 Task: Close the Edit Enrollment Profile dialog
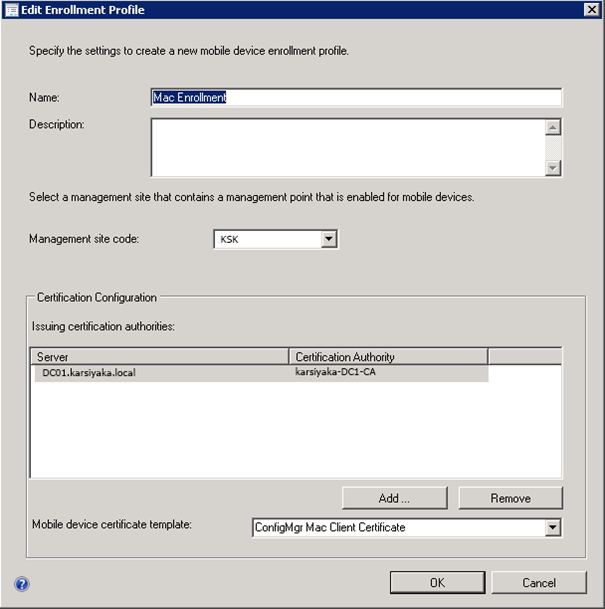click(x=591, y=9)
